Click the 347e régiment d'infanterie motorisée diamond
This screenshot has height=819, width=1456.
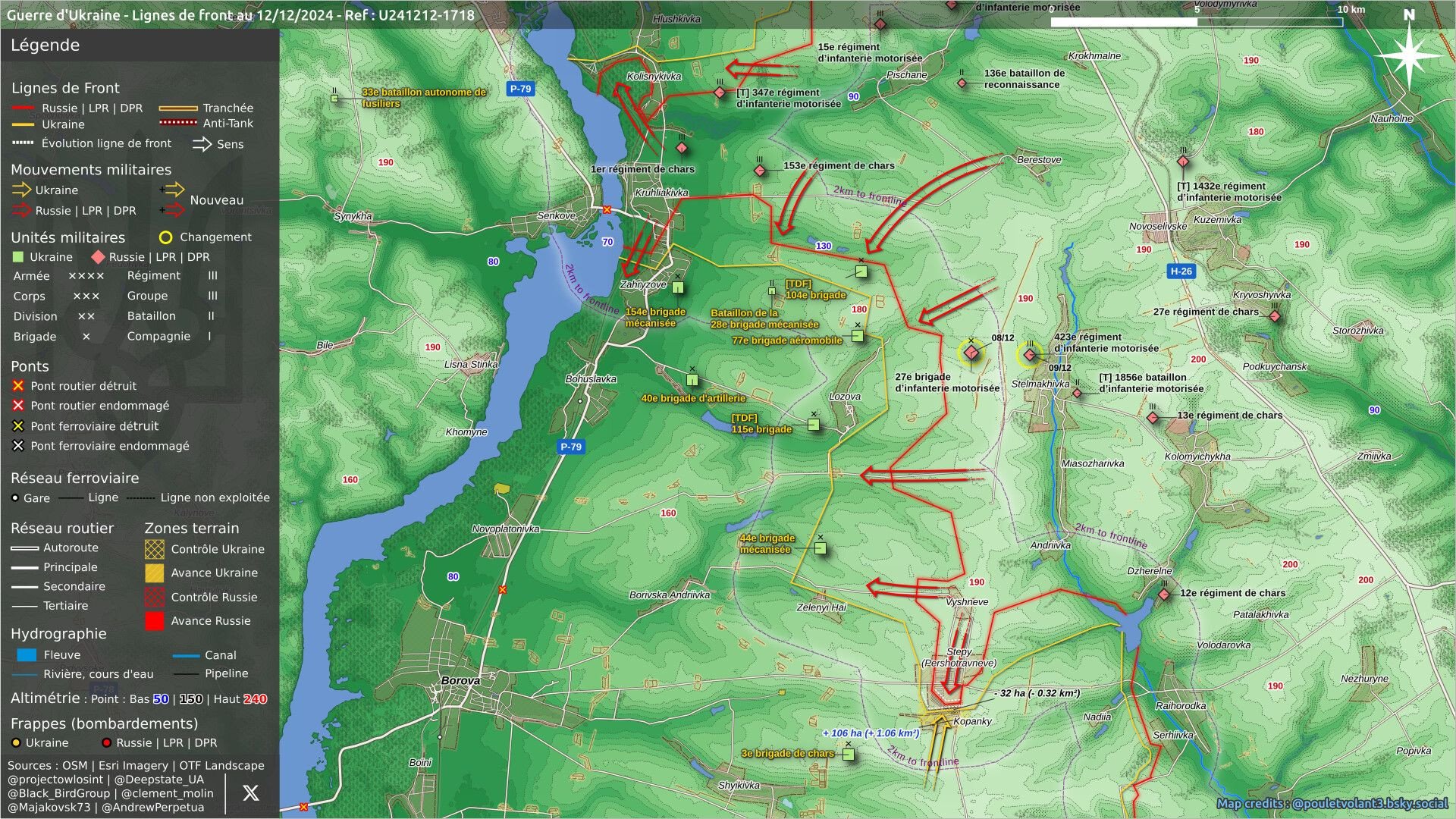720,93
